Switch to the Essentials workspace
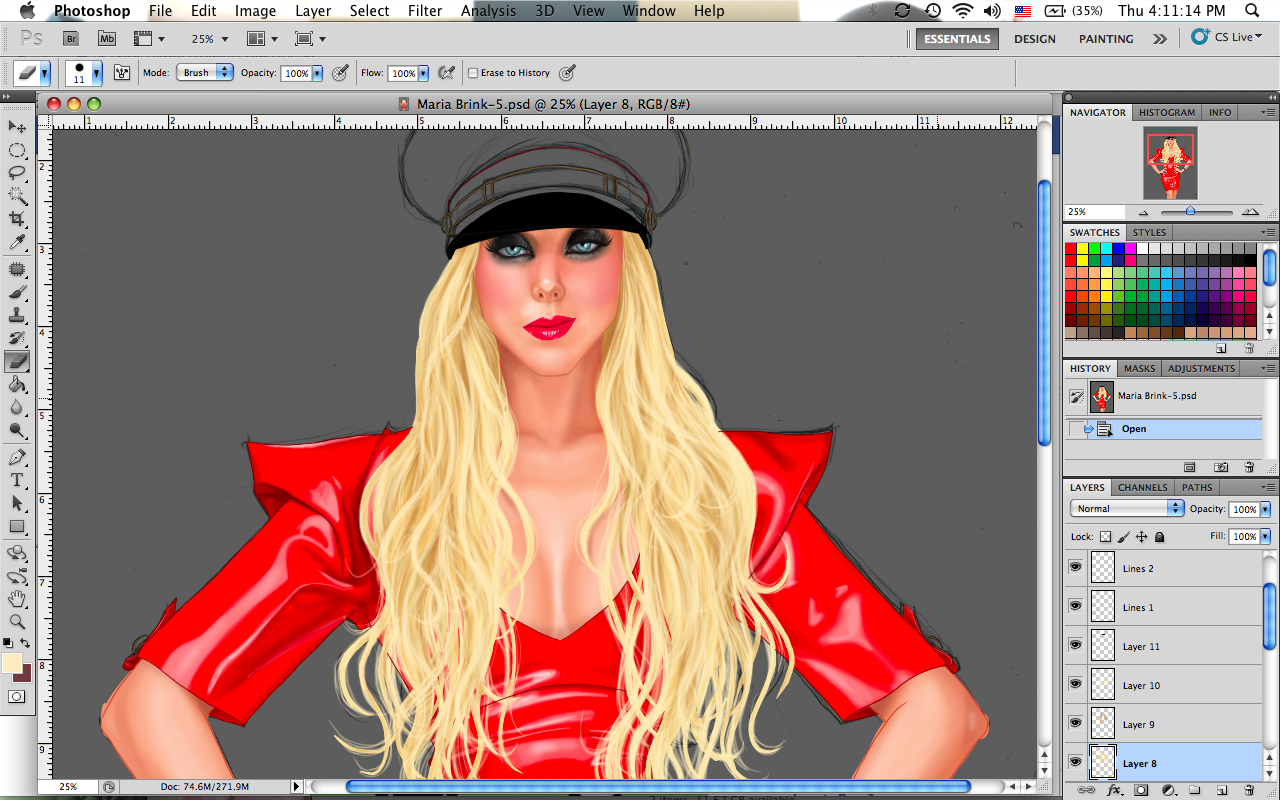 click(x=957, y=39)
